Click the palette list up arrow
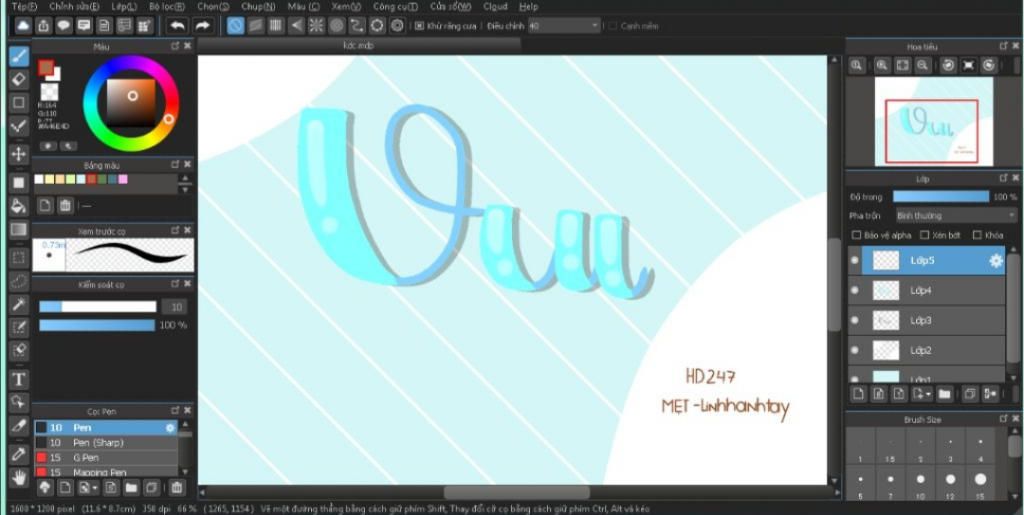The image size is (1024, 515). point(185,178)
